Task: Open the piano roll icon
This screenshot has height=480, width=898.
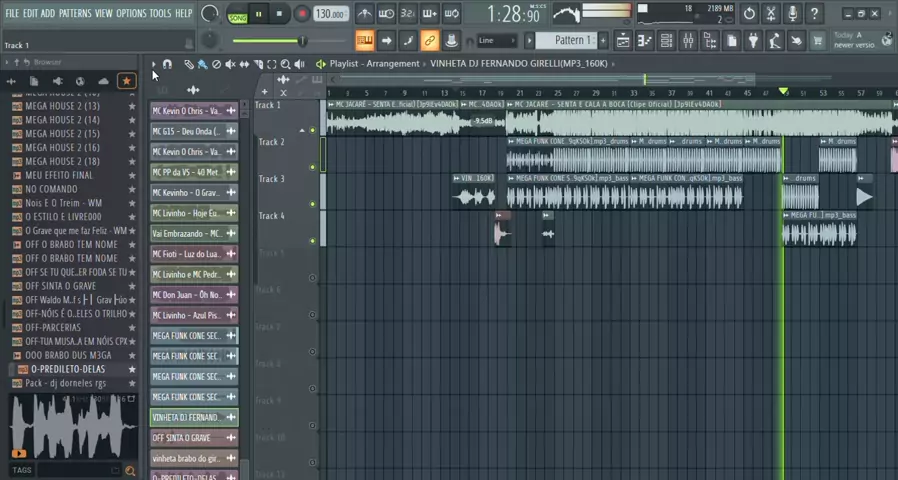Action: pyautogui.click(x=644, y=40)
